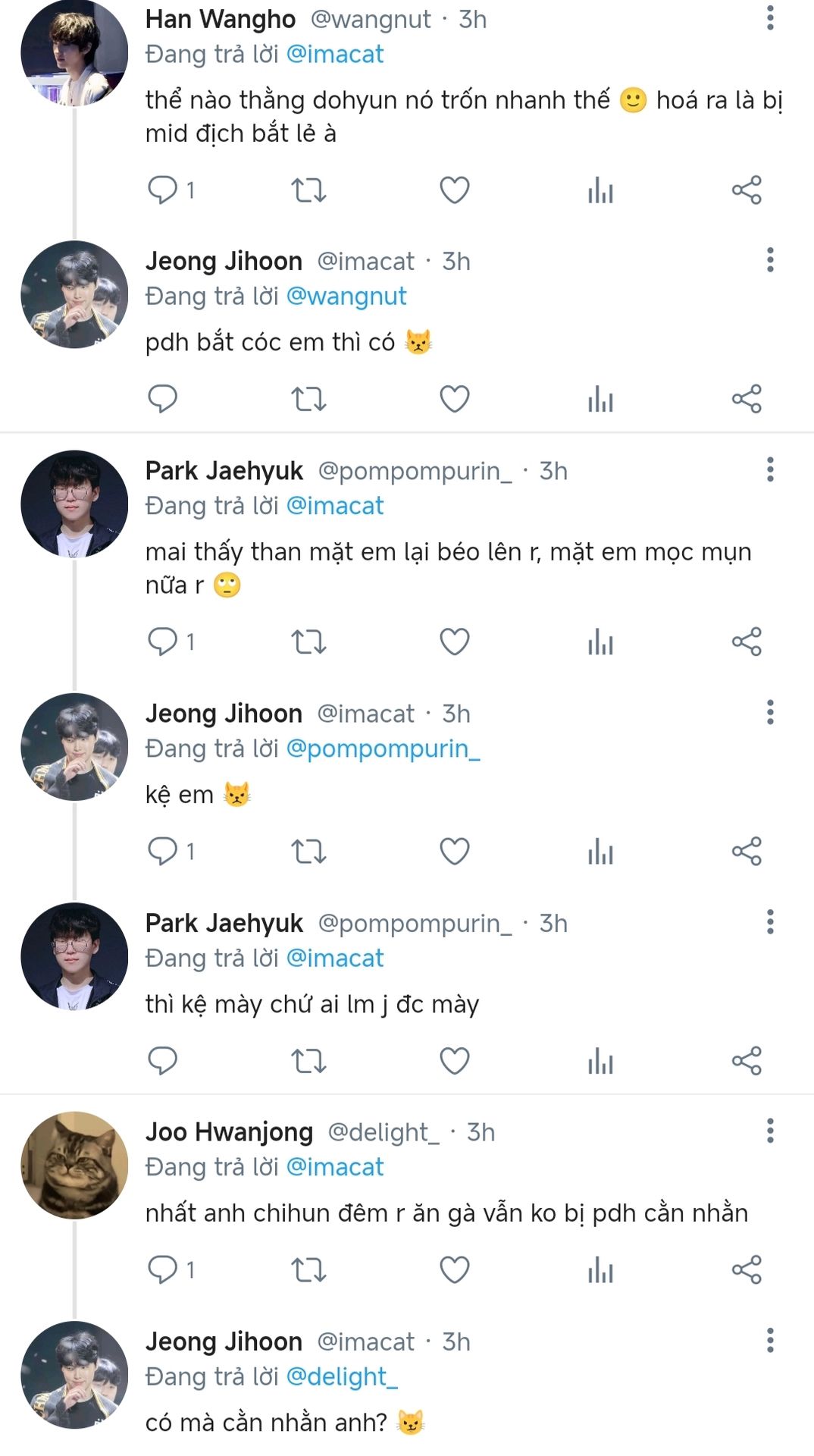Reply to Joo Hwanjong's tweet about chihun
The height and width of the screenshot is (1456, 814).
pos(162,1269)
